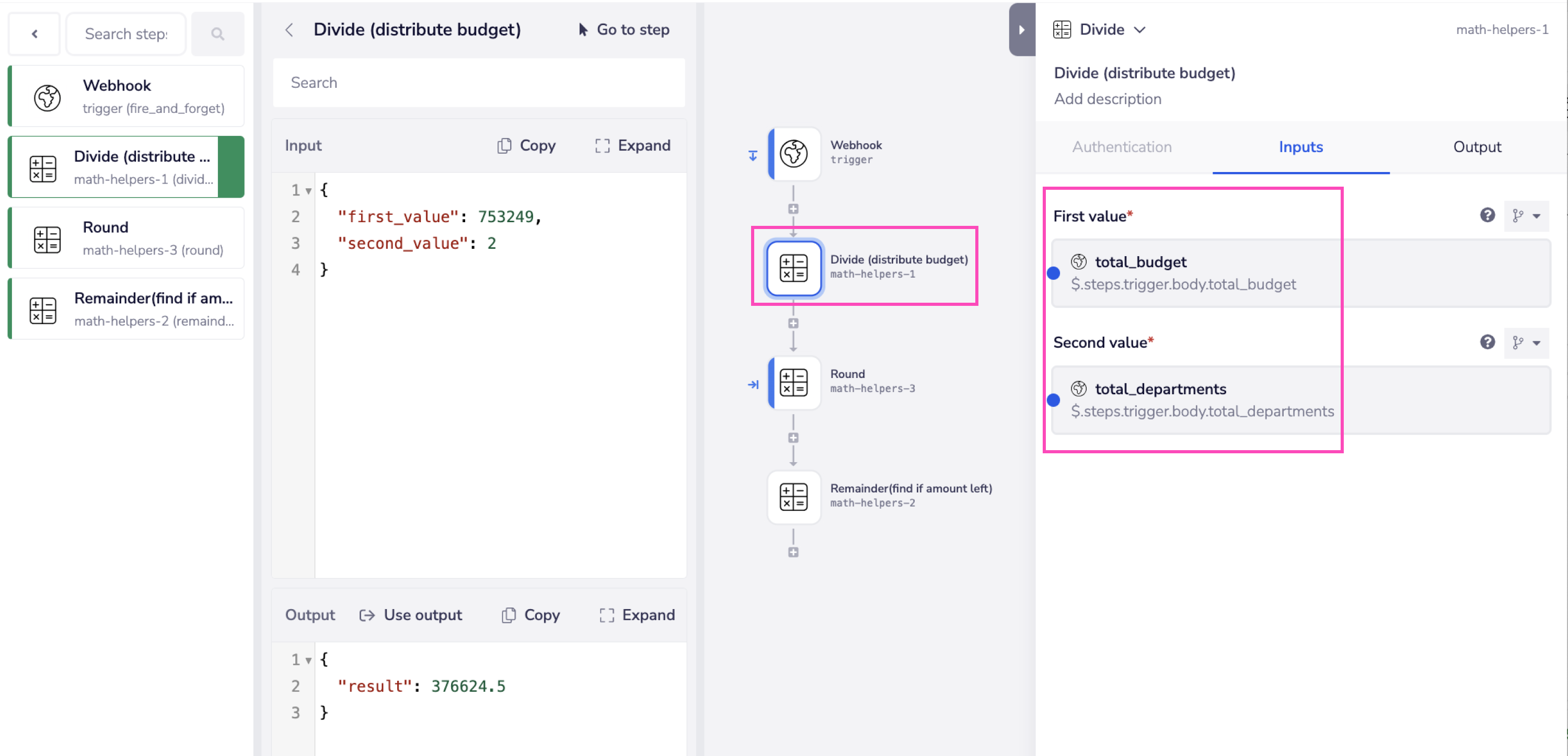The image size is (1568, 756).
Task: Open First value input mode dropdown
Action: [x=1526, y=216]
